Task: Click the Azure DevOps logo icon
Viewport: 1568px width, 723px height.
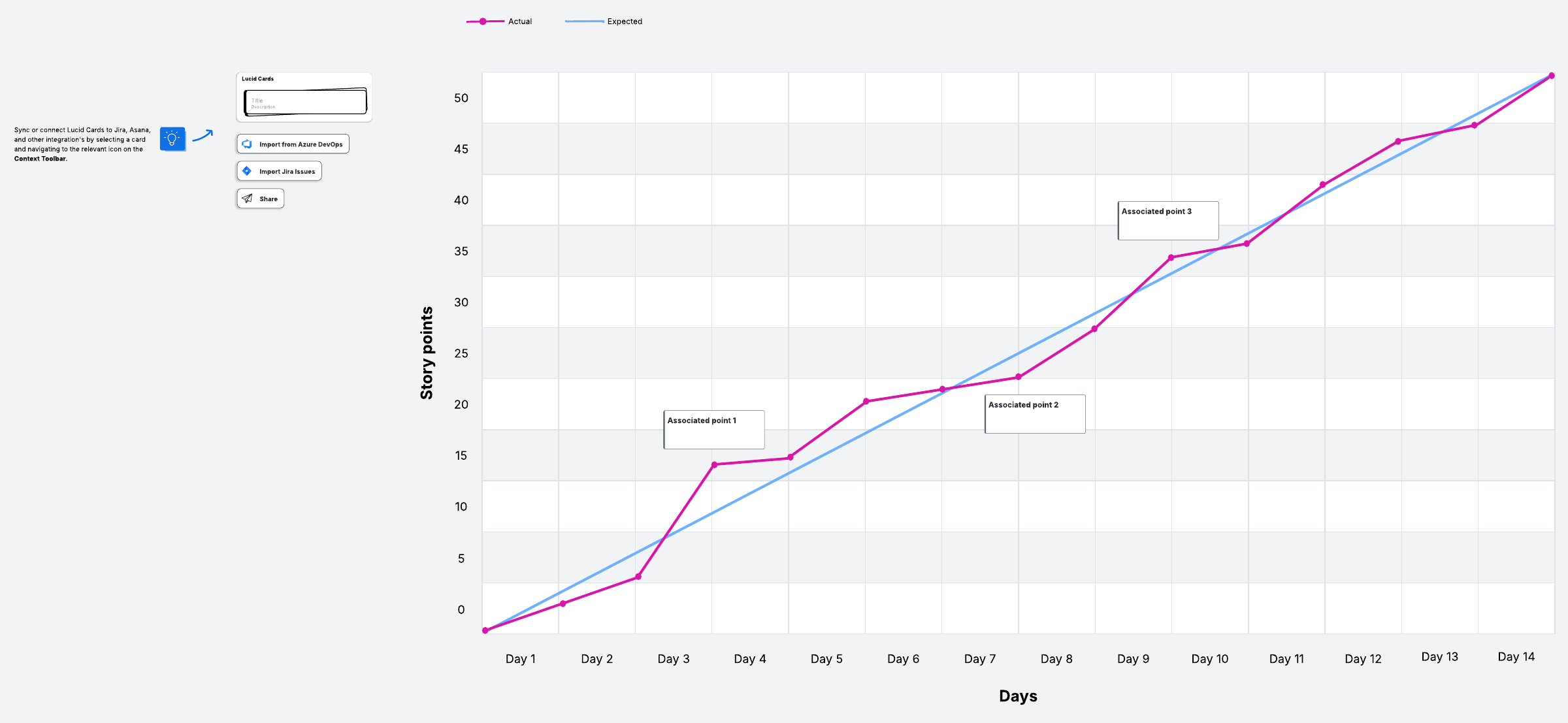Action: (x=247, y=144)
